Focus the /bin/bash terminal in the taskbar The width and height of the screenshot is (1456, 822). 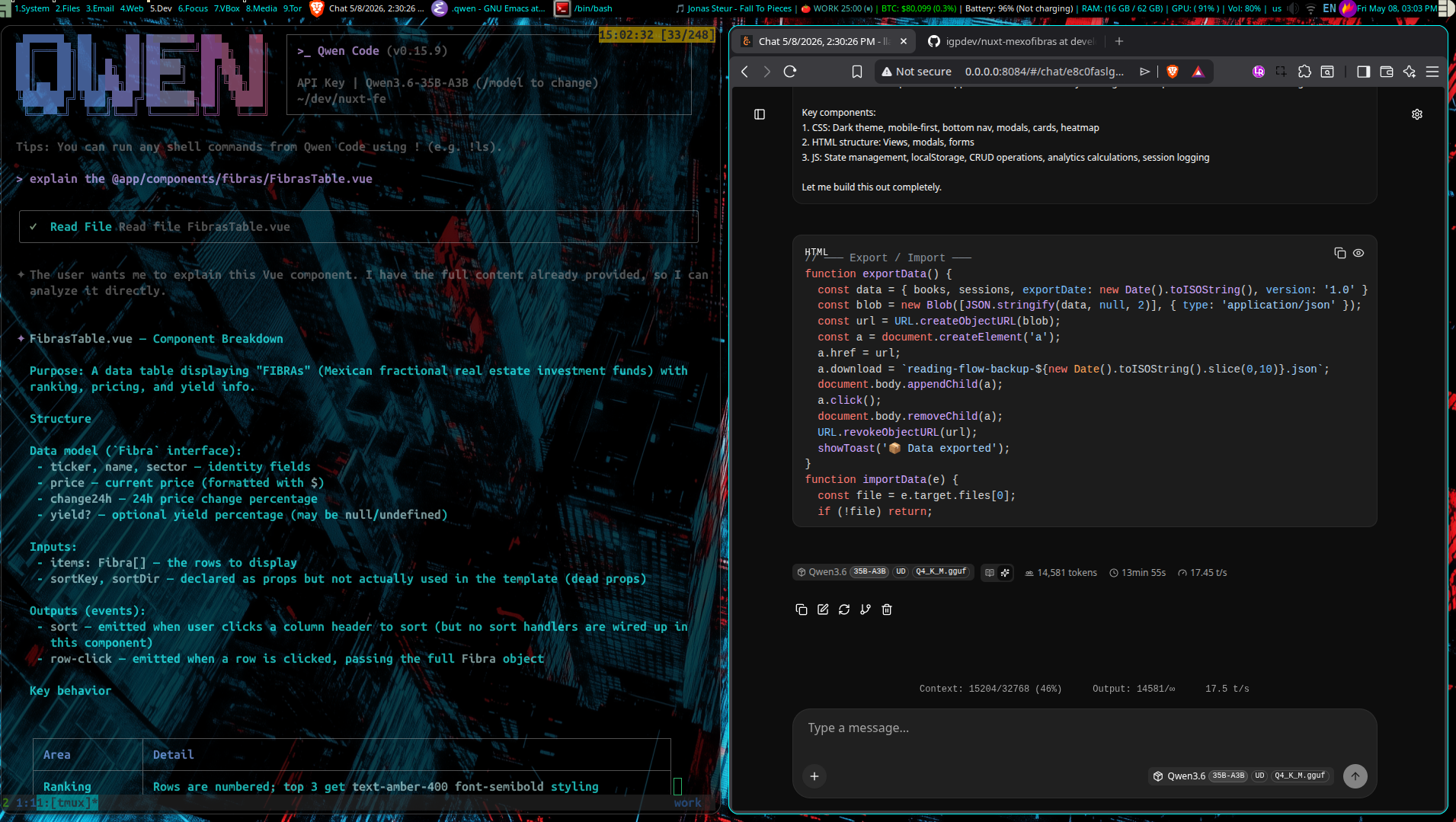(584, 8)
